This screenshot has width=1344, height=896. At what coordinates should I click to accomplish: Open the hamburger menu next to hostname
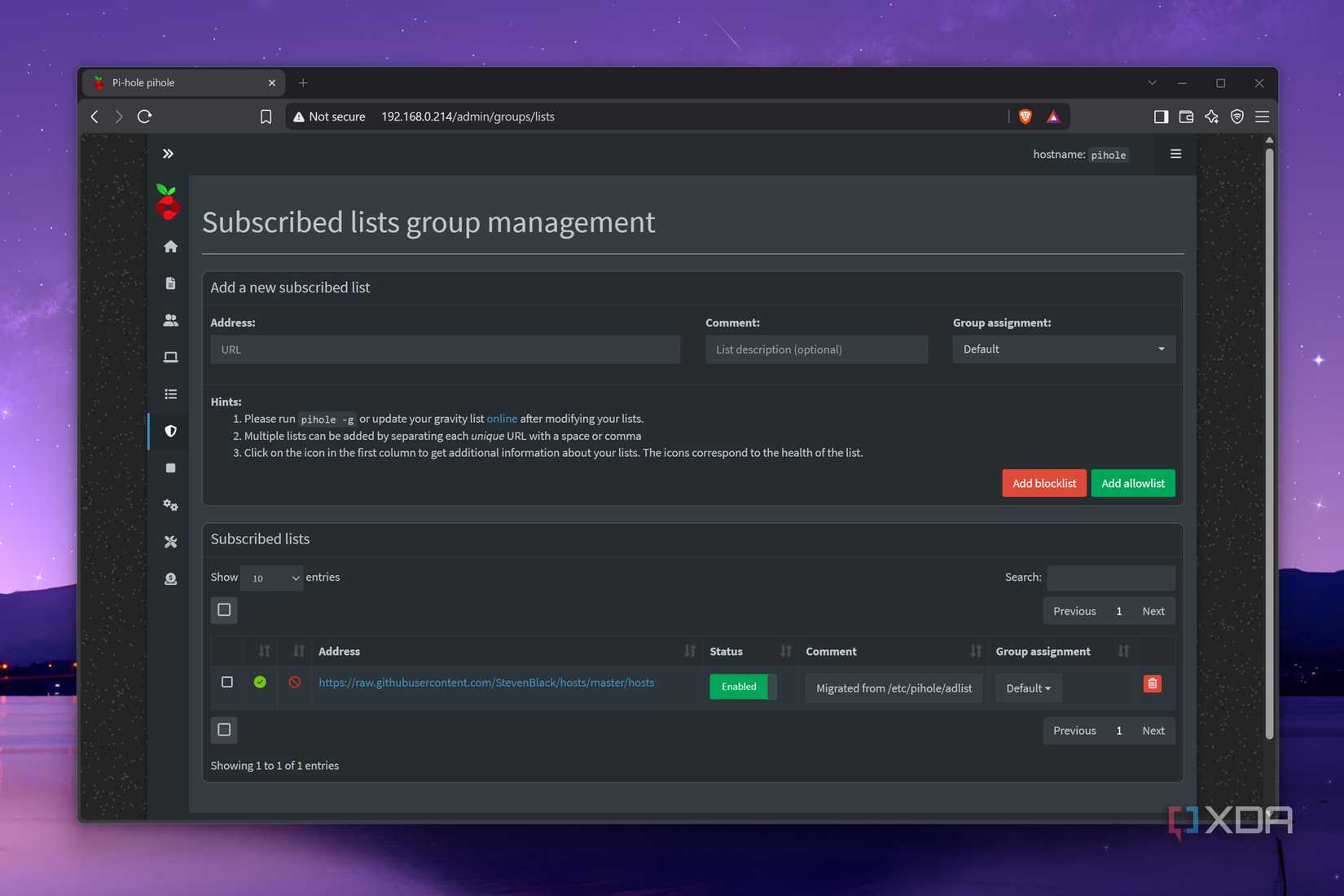[x=1175, y=154]
